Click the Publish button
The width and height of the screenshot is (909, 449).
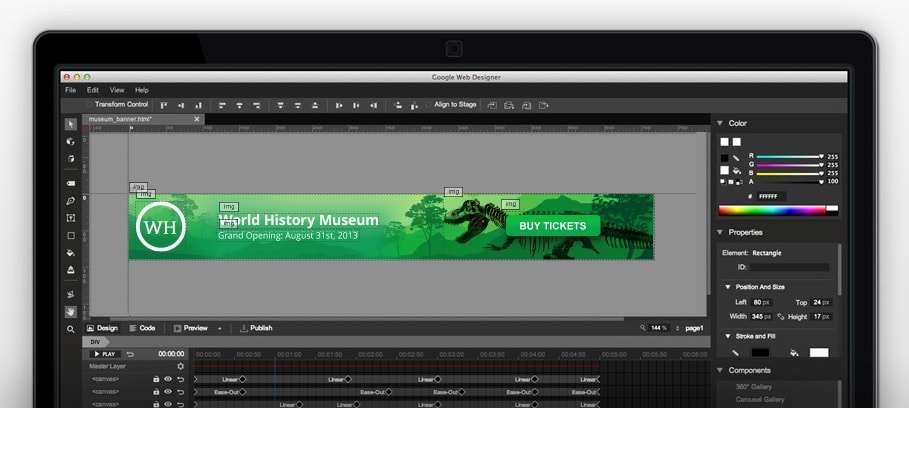click(x=255, y=328)
